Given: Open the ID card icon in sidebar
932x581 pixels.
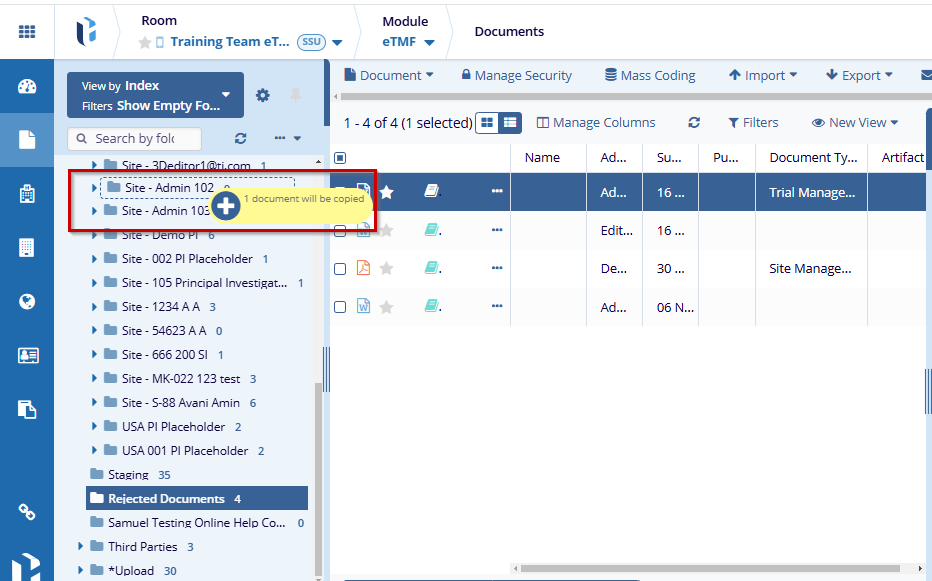Looking at the screenshot, I should pos(27,355).
